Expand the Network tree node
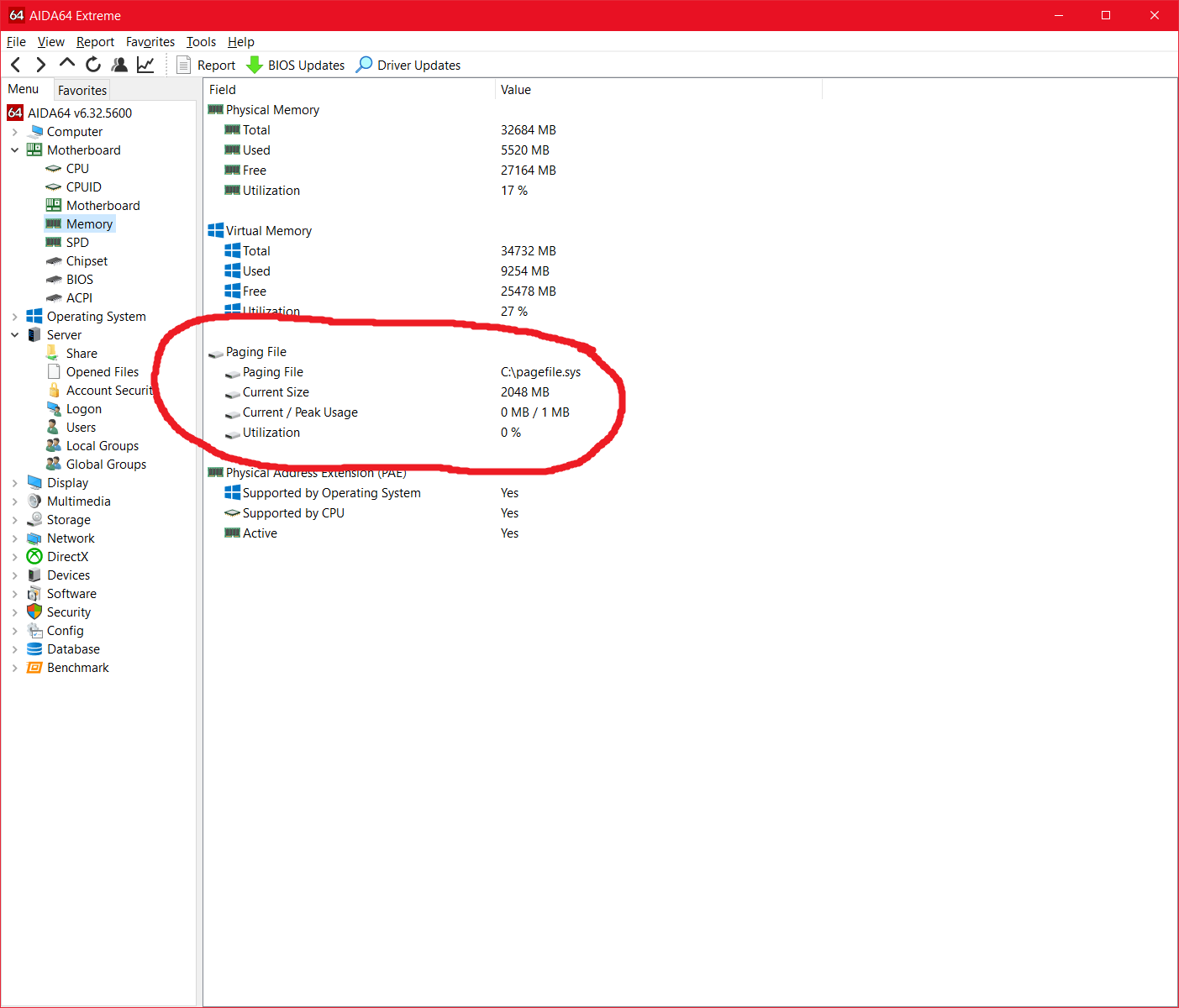 14,538
